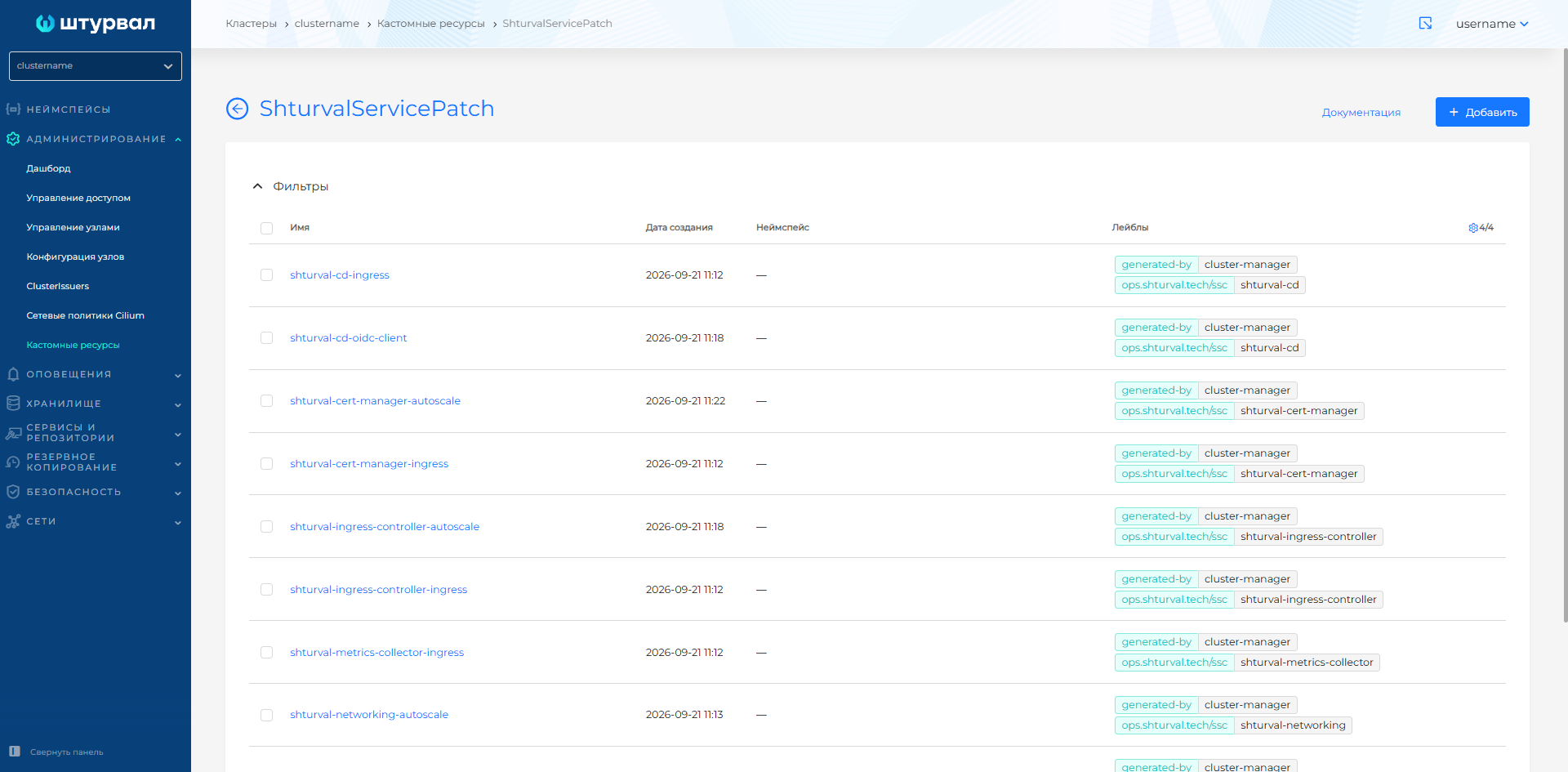Click the back arrow beside ShturvalServicePatch title
This screenshot has height=772, width=1568.
click(x=237, y=109)
